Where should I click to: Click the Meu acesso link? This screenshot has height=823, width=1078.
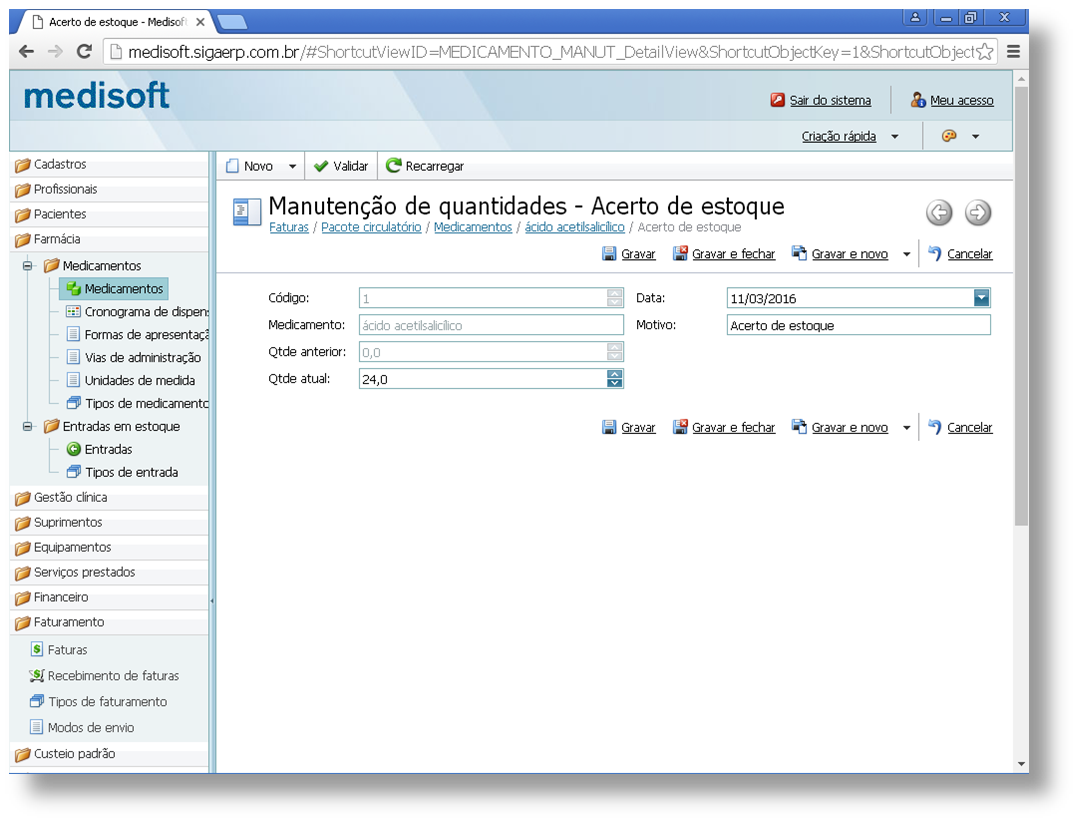click(962, 100)
